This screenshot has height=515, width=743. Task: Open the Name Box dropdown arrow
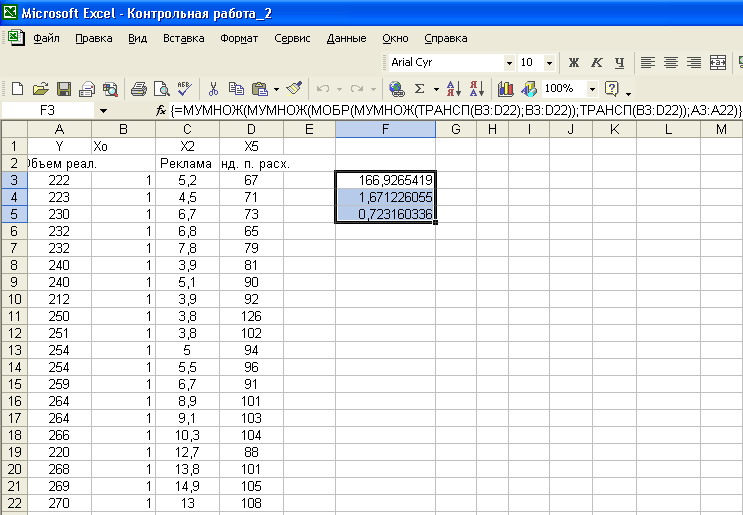[x=103, y=111]
